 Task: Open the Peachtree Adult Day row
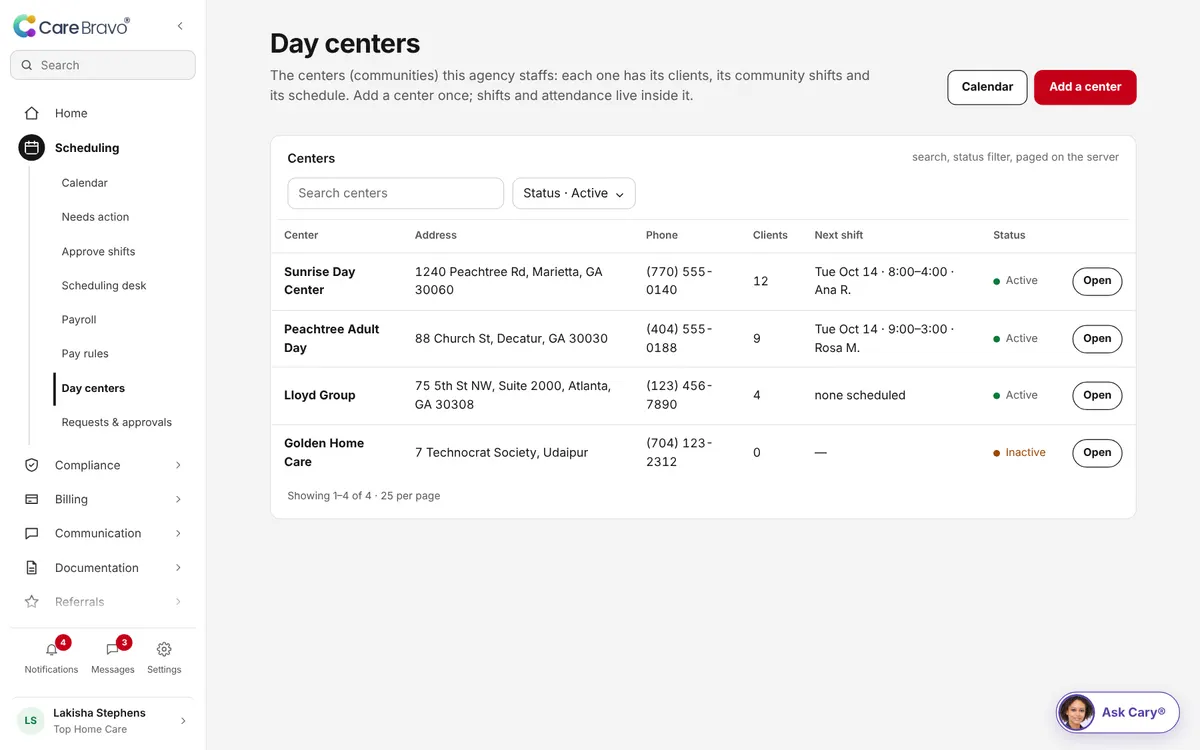coord(1097,339)
